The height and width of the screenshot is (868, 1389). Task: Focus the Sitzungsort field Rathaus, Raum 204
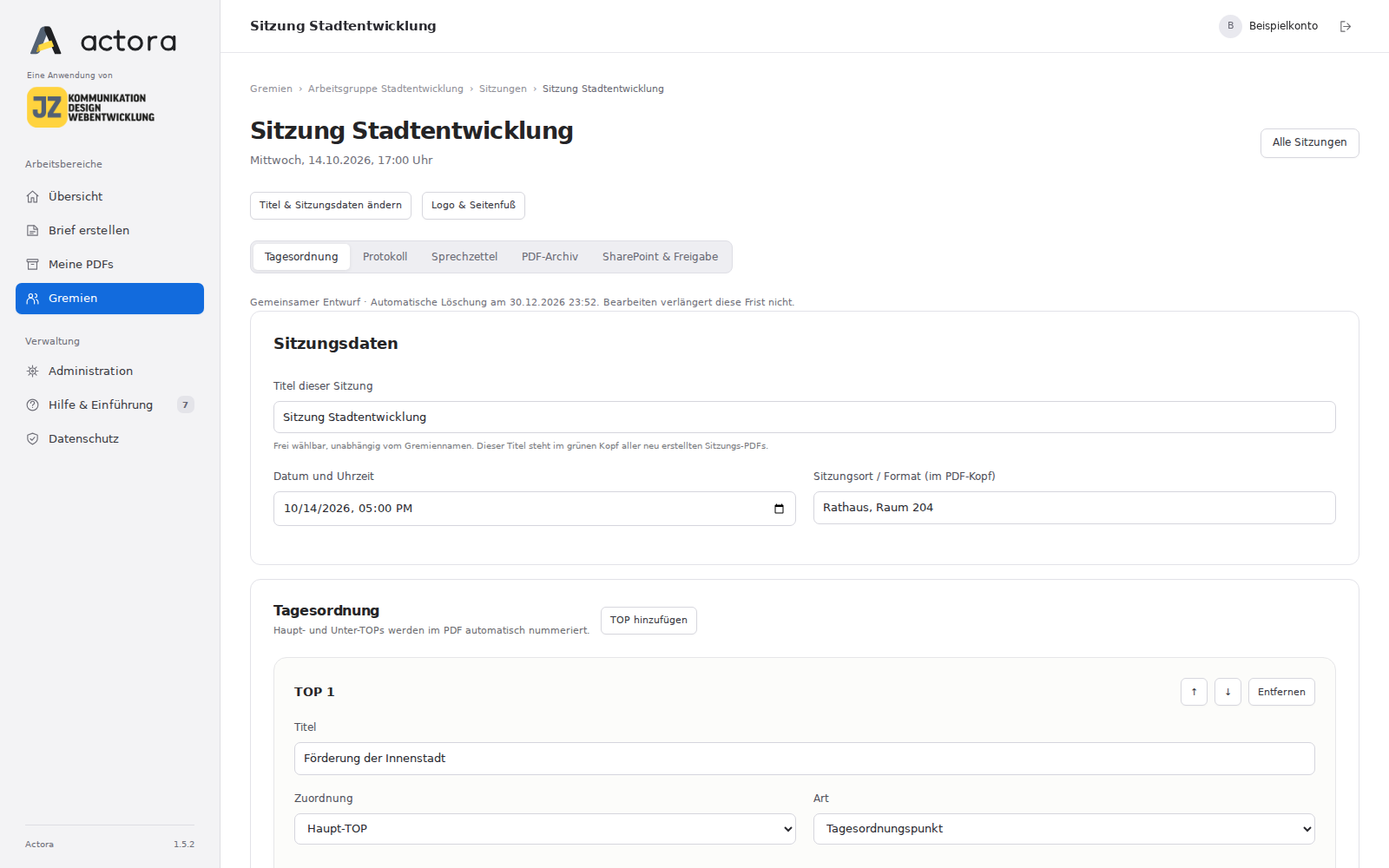[x=1074, y=508]
